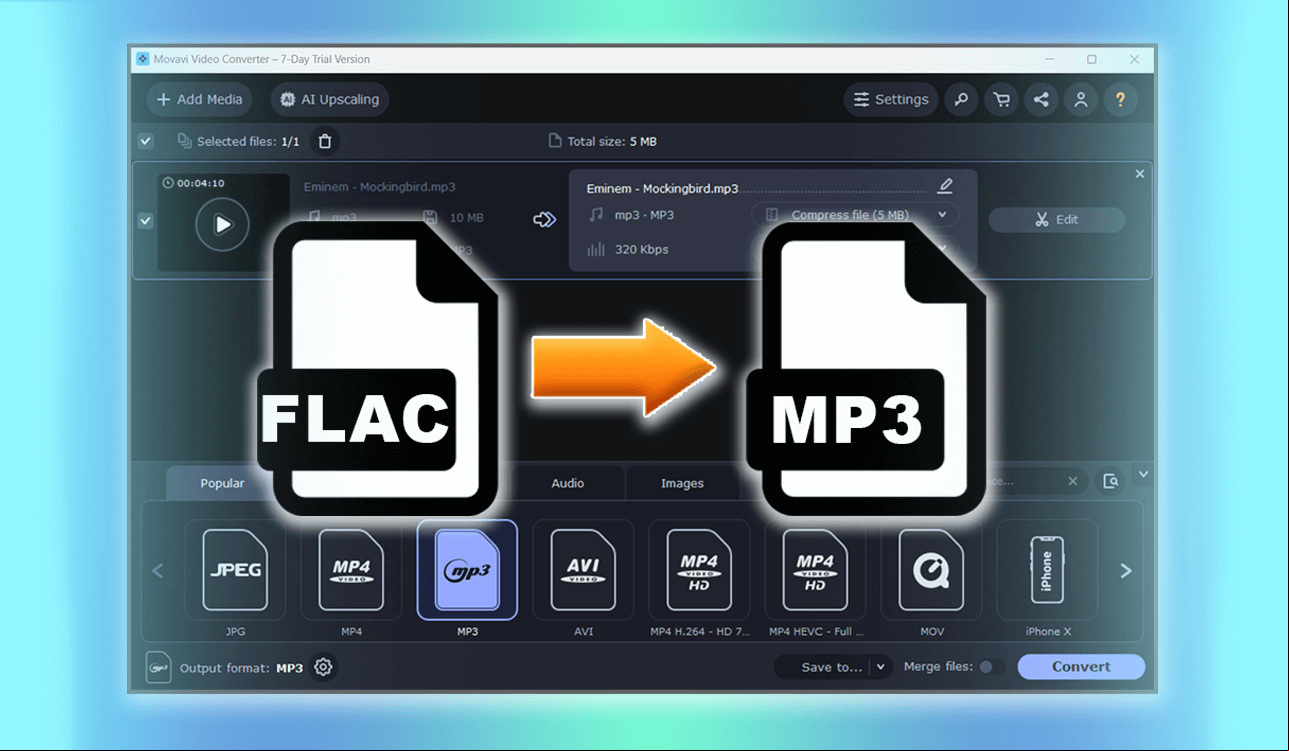Play the Mockingbird audio preview
1289x751 pixels.
coord(222,225)
